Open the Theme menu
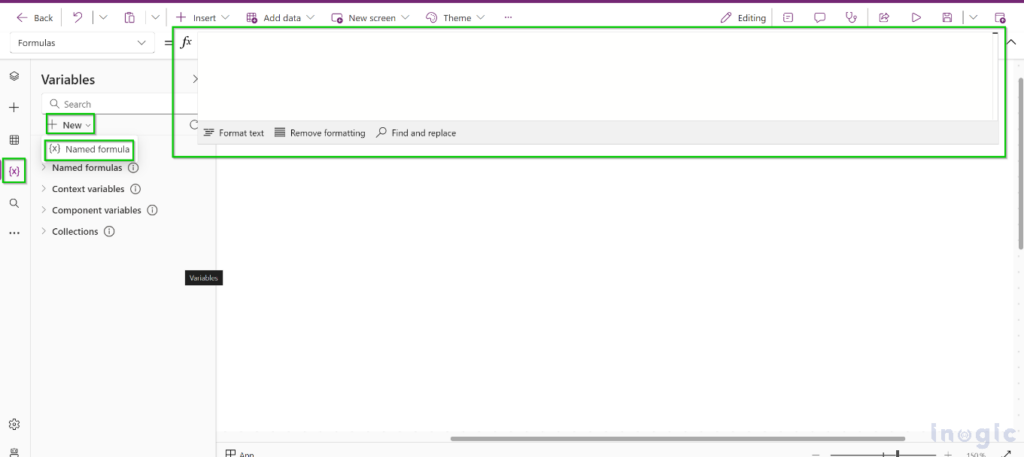Viewport: 1024px width, 457px height. 455,18
